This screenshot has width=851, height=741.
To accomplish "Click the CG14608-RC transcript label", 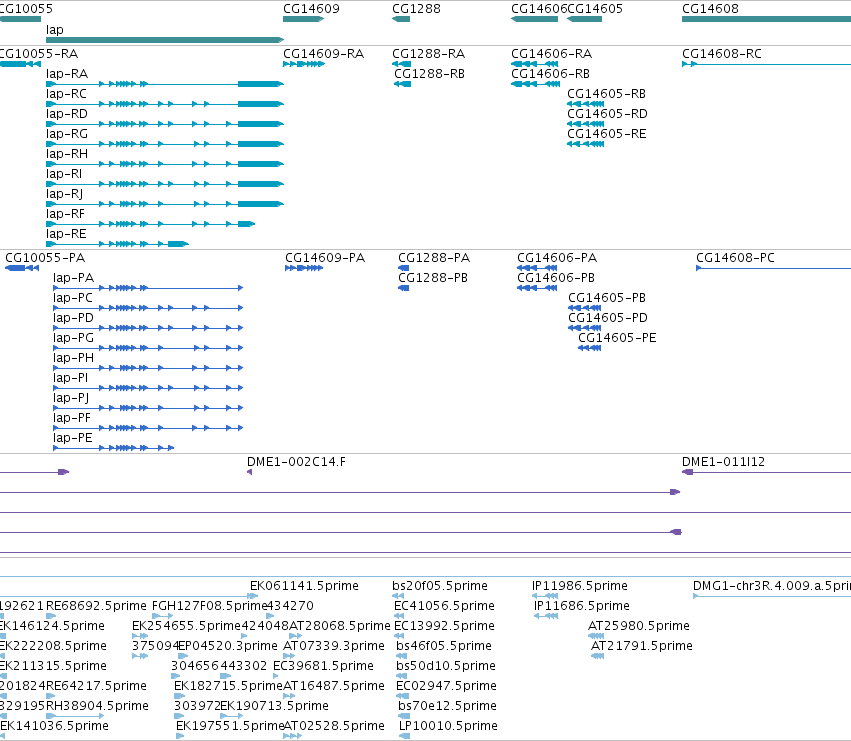I will [x=722, y=54].
